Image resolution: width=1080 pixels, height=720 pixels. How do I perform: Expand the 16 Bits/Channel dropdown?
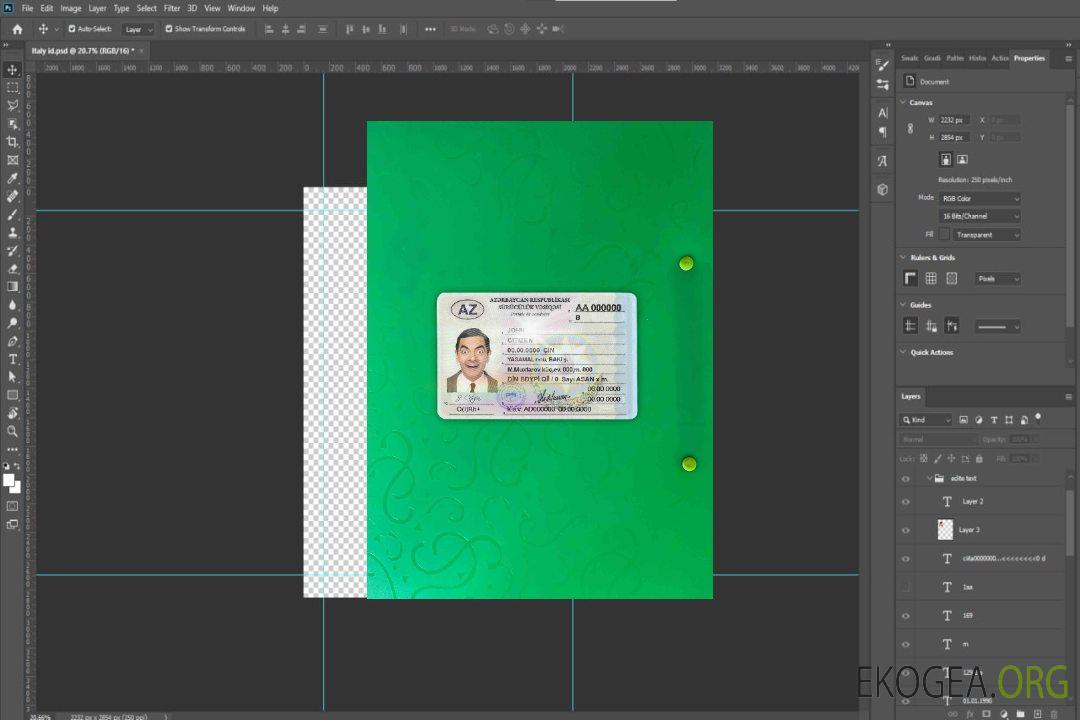tap(980, 216)
